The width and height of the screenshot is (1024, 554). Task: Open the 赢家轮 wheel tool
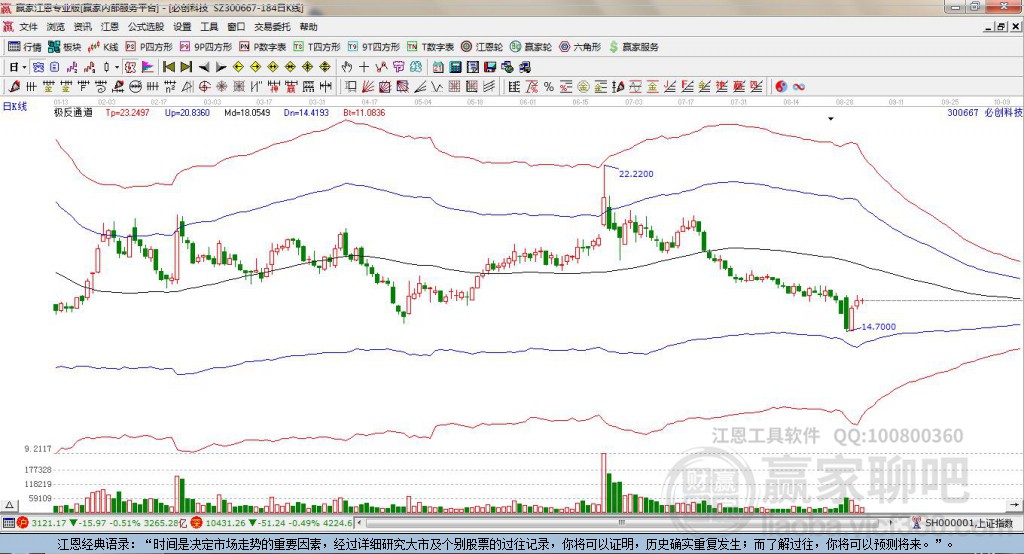tap(531, 47)
